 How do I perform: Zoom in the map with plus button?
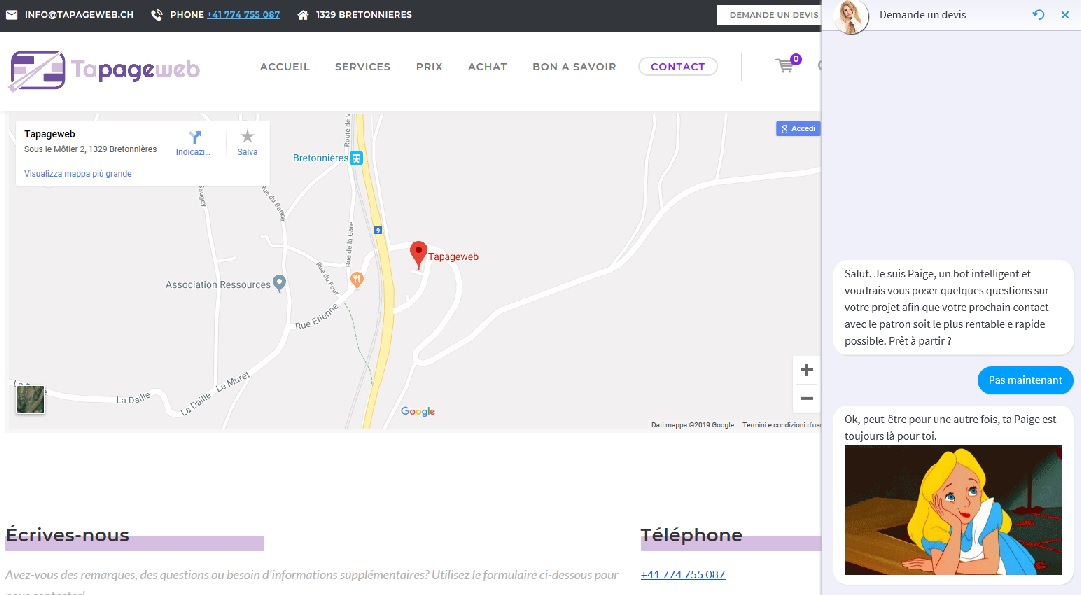(807, 370)
